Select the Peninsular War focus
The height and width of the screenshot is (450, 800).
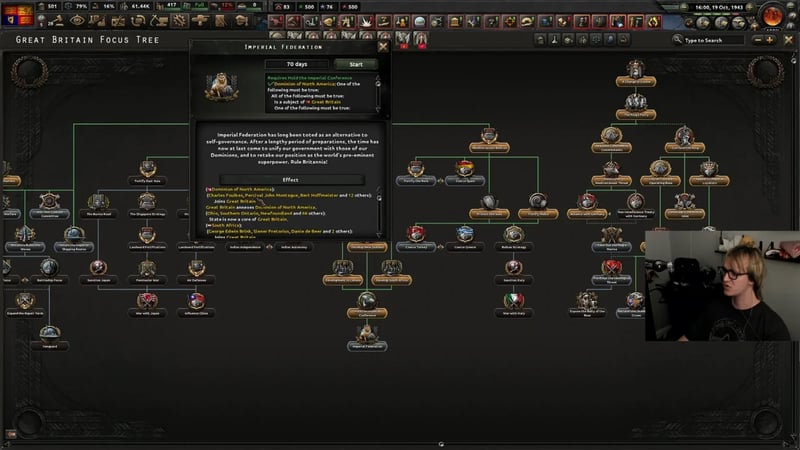pyautogui.click(x=147, y=272)
